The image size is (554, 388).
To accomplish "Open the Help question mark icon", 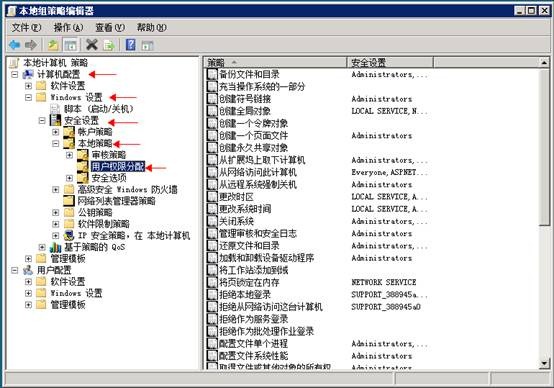I will click(x=131, y=45).
